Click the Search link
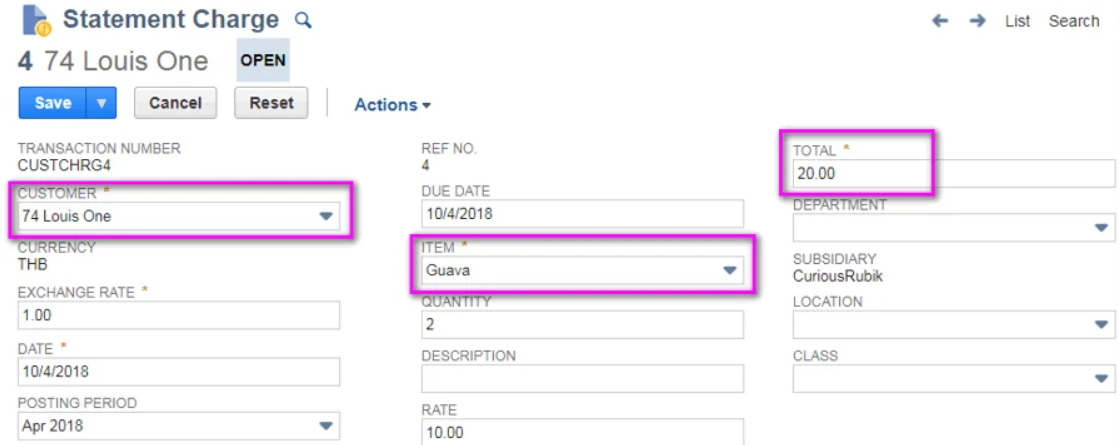1119x445 pixels. tap(1073, 21)
